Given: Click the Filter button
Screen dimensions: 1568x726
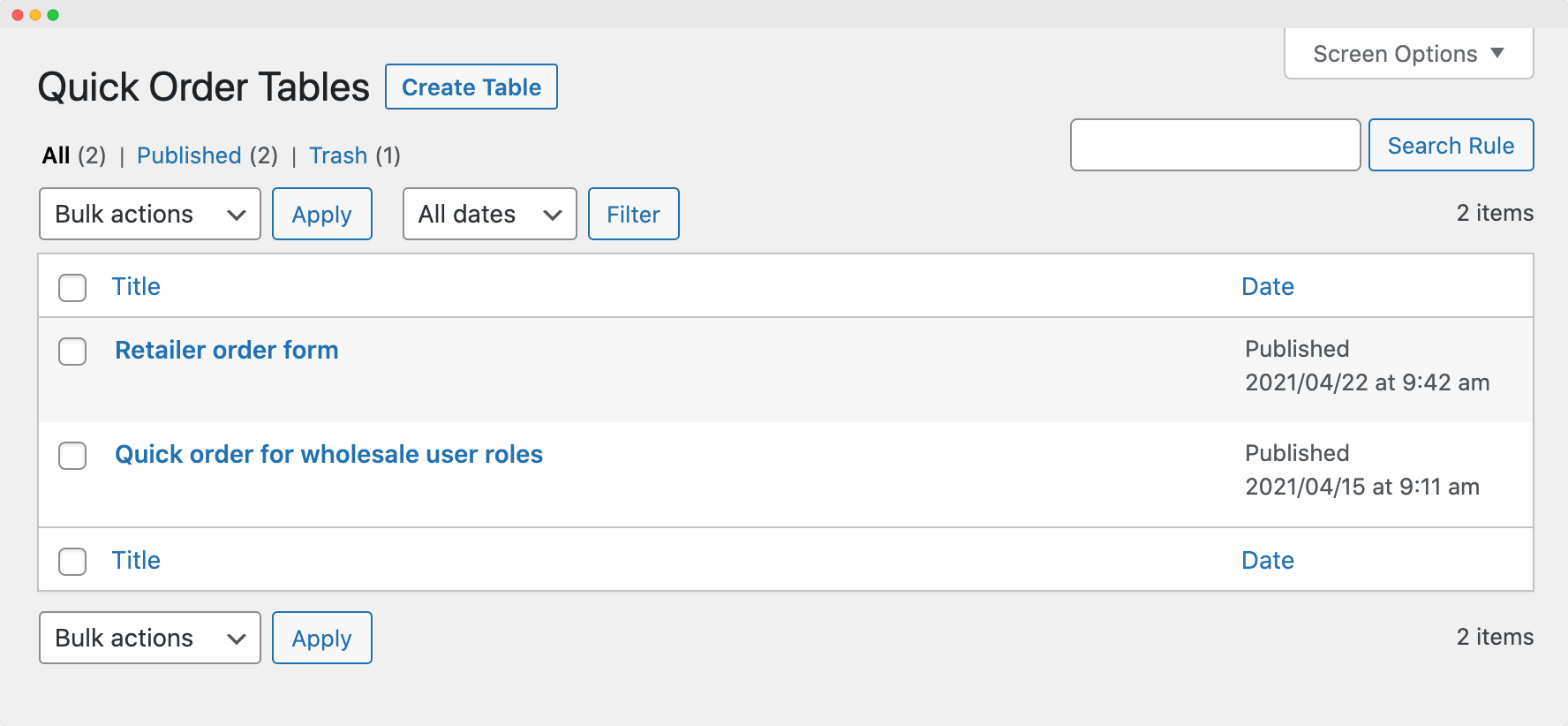Looking at the screenshot, I should 633,214.
